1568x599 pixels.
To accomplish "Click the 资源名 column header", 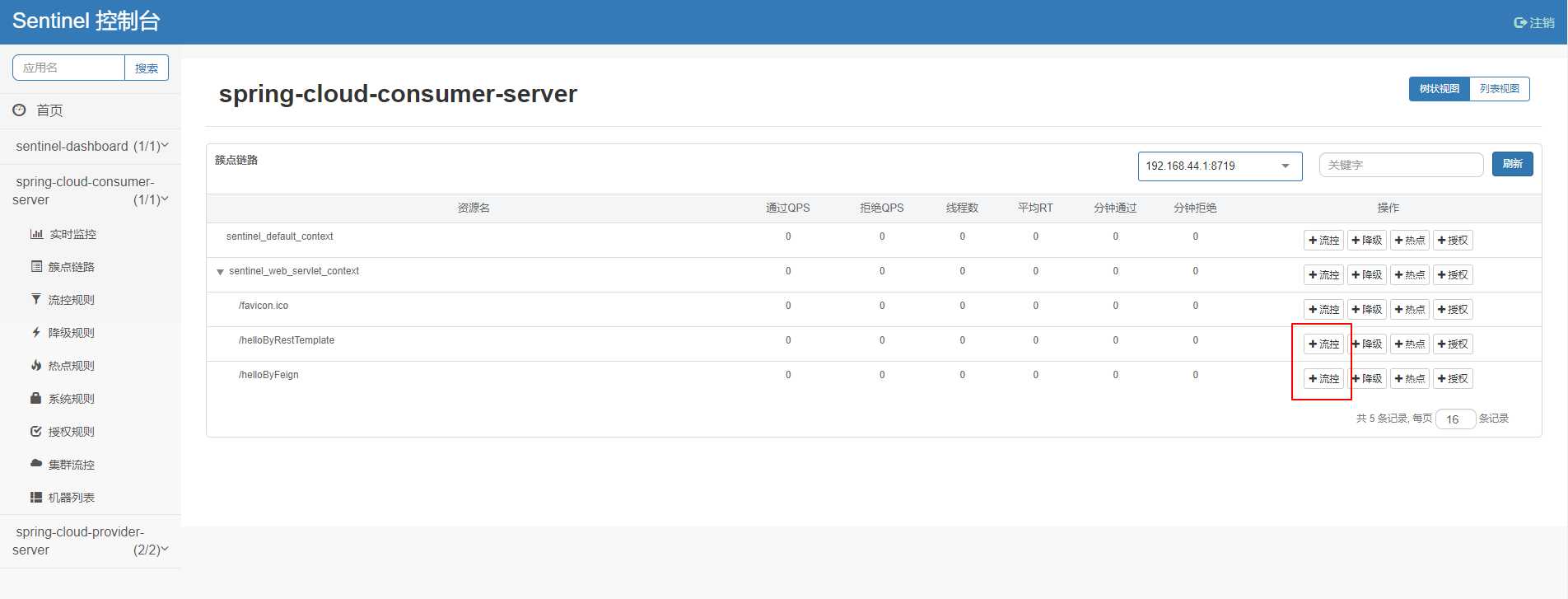I will coord(474,208).
